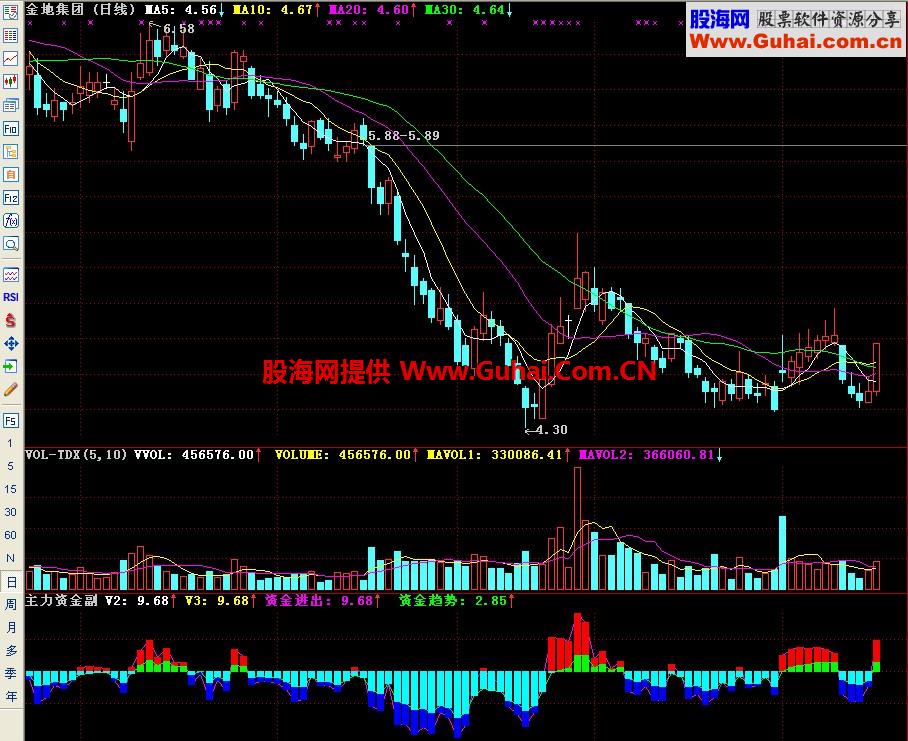Switch to 60-minute period
Viewport: 908px width, 741px height.
[x=10, y=535]
